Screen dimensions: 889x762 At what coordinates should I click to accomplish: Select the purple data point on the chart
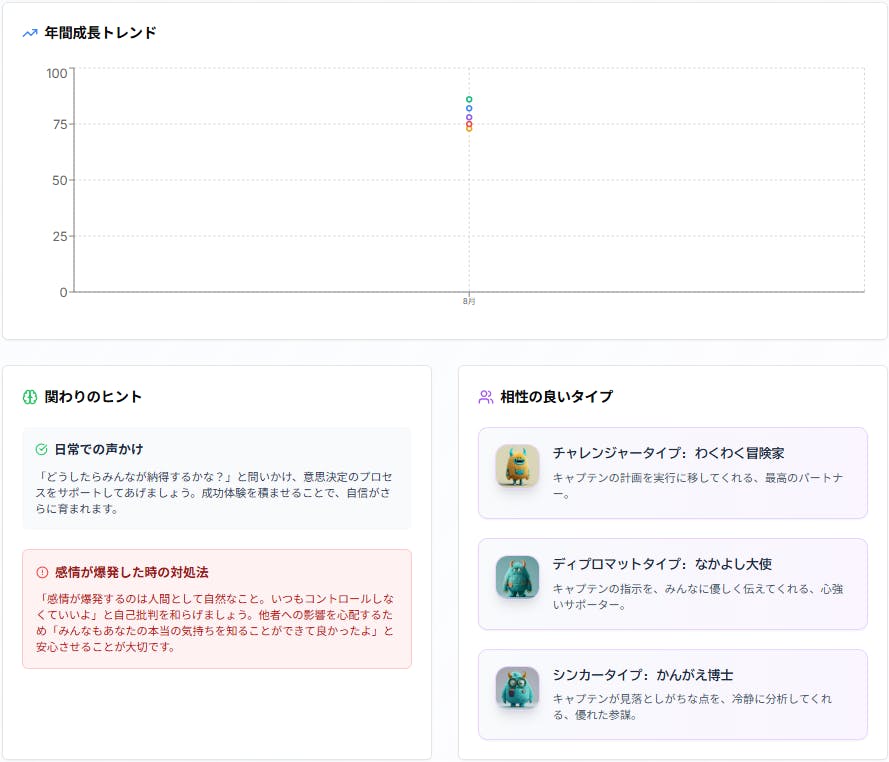[469, 117]
